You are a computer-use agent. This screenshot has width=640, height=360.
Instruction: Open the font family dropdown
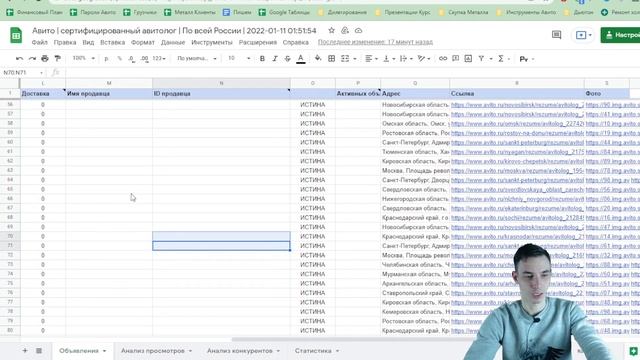coord(196,58)
